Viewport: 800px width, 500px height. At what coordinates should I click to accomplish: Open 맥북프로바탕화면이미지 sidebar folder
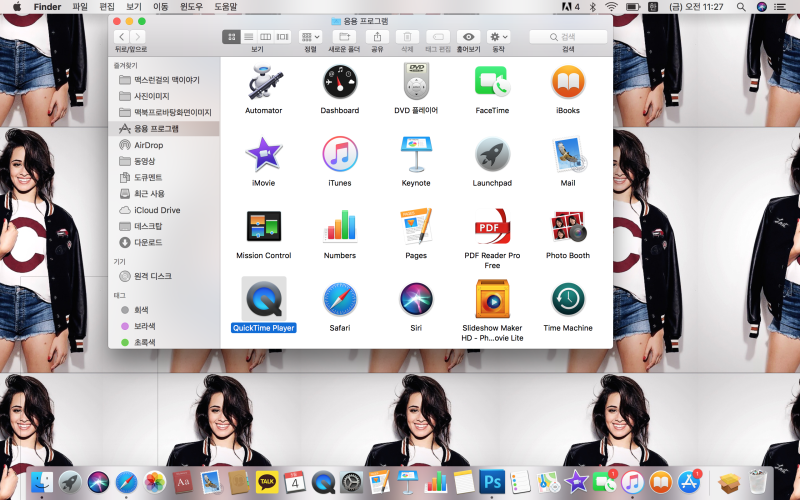tap(164, 112)
